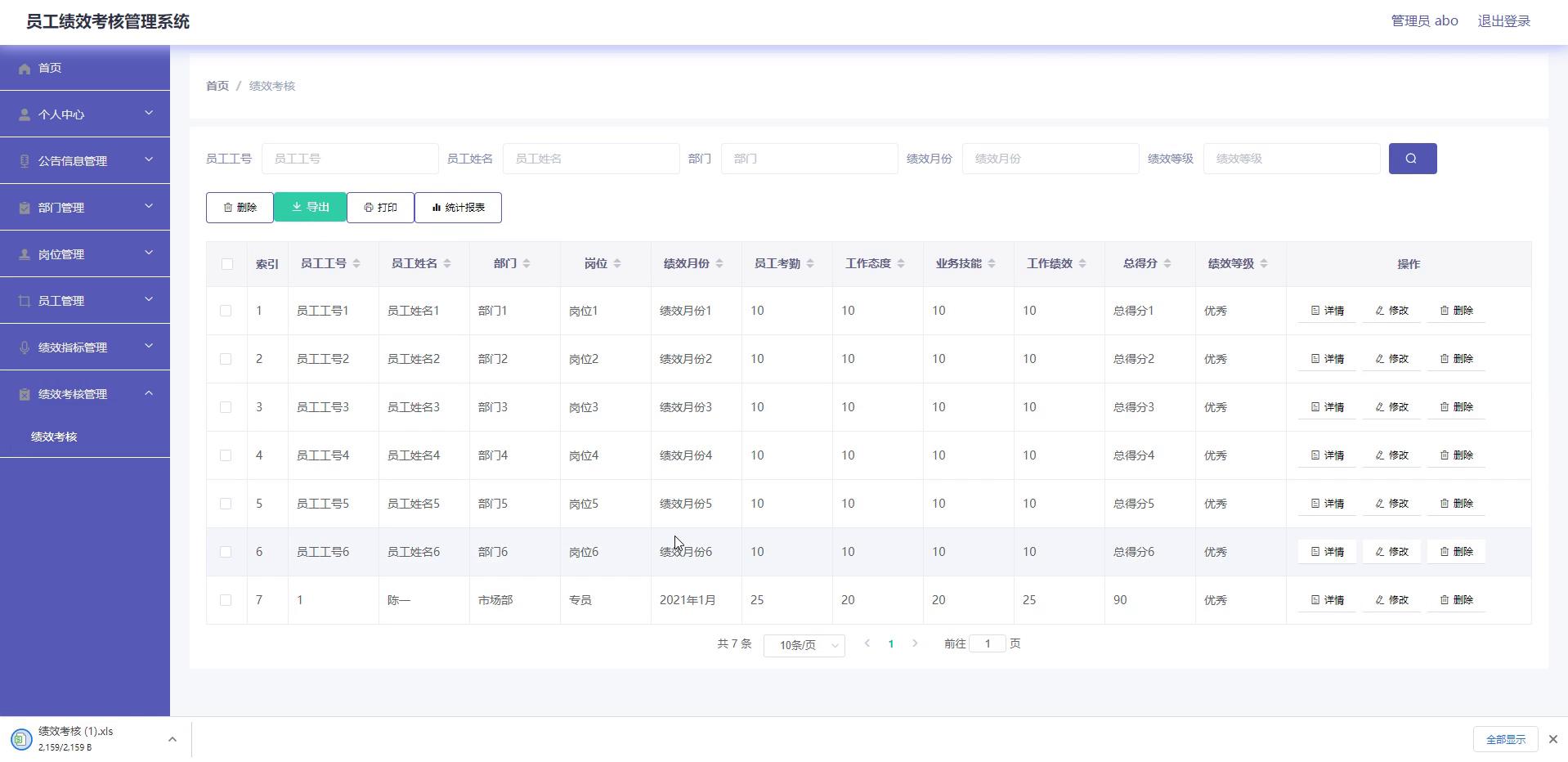The image size is (1568, 762).
Task: Click the home icon next to 首页 in sidebar
Action: pos(25,69)
